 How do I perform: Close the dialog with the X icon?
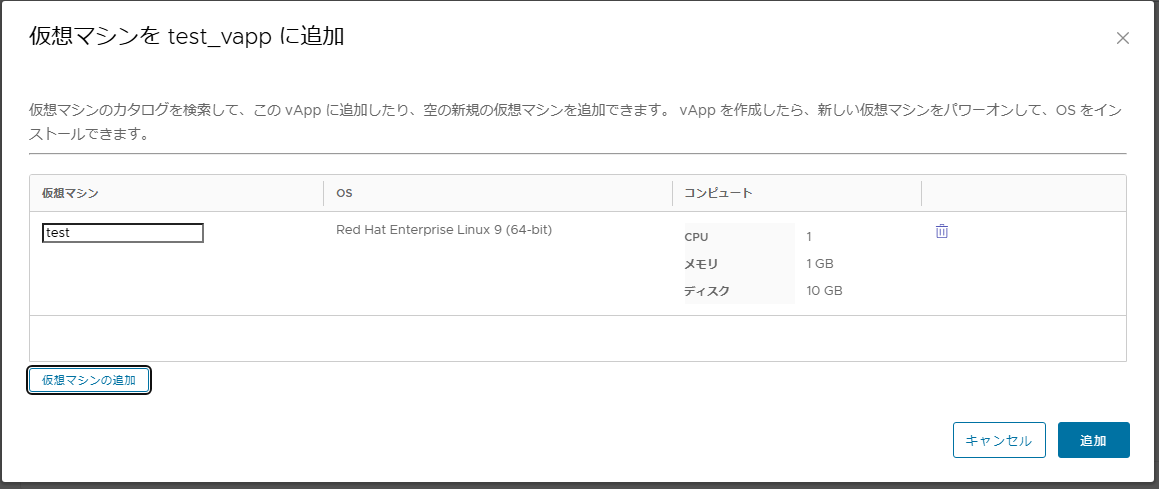1122,38
